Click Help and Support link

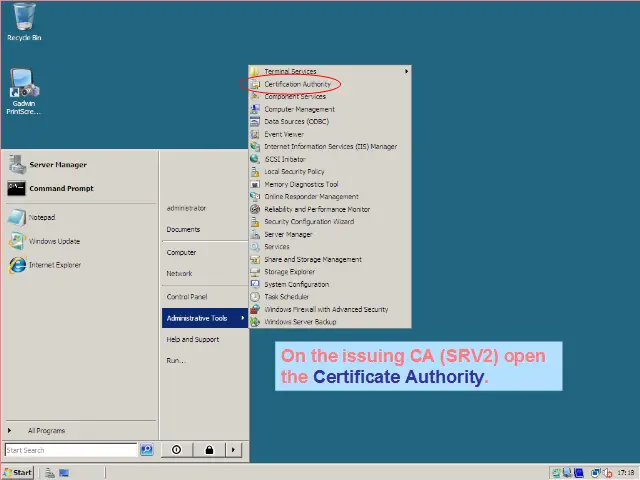click(x=192, y=340)
